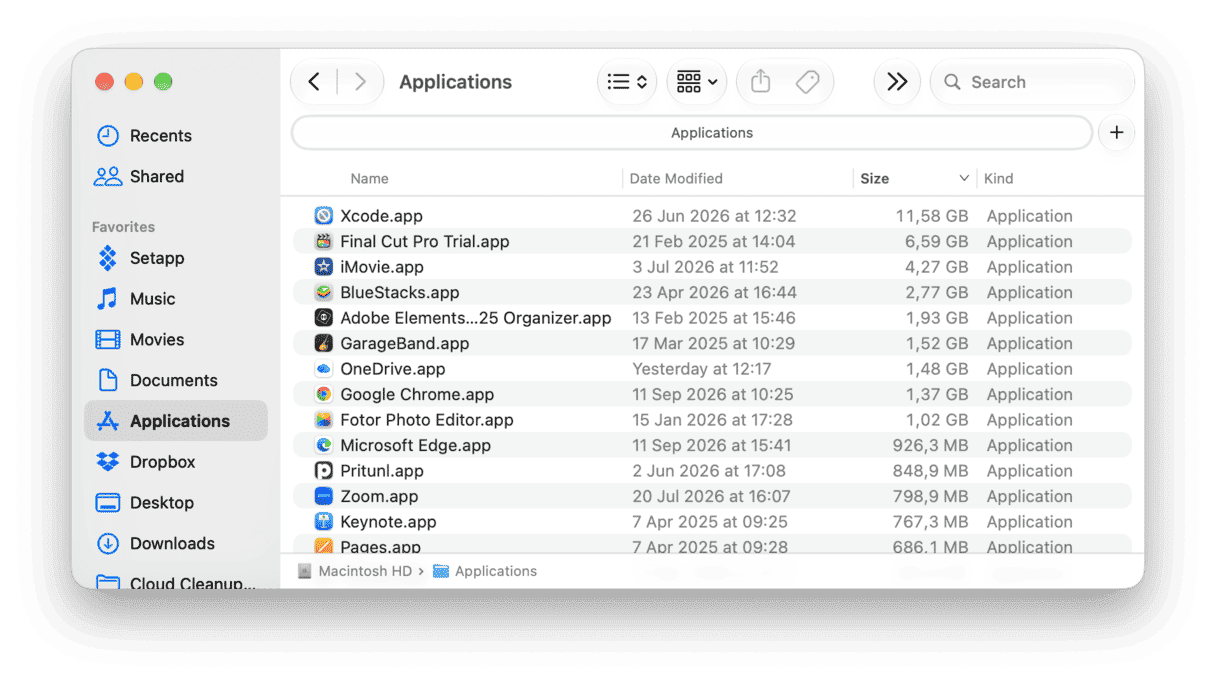Select the Google Chrome app icon
The width and height of the screenshot is (1216, 683).
point(323,395)
